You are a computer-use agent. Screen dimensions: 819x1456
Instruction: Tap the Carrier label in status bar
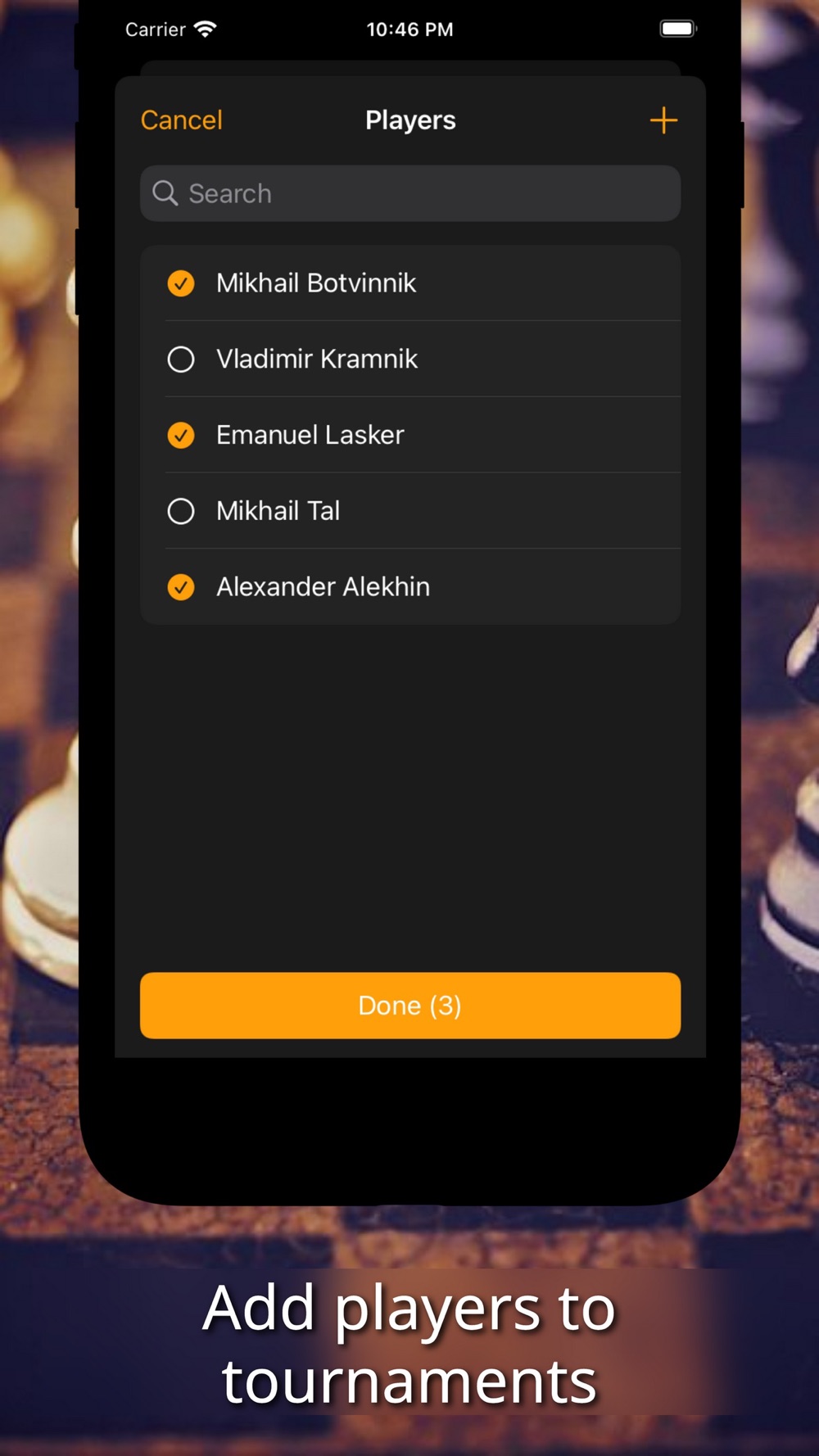pyautogui.click(x=156, y=29)
